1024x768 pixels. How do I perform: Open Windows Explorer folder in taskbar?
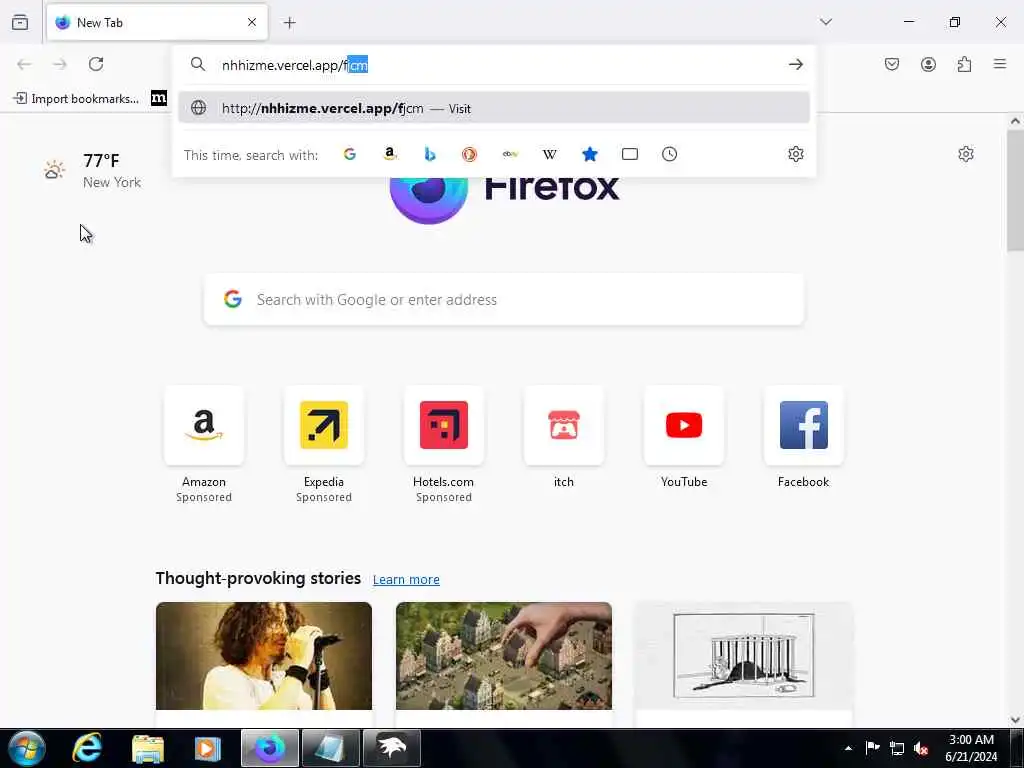148,748
